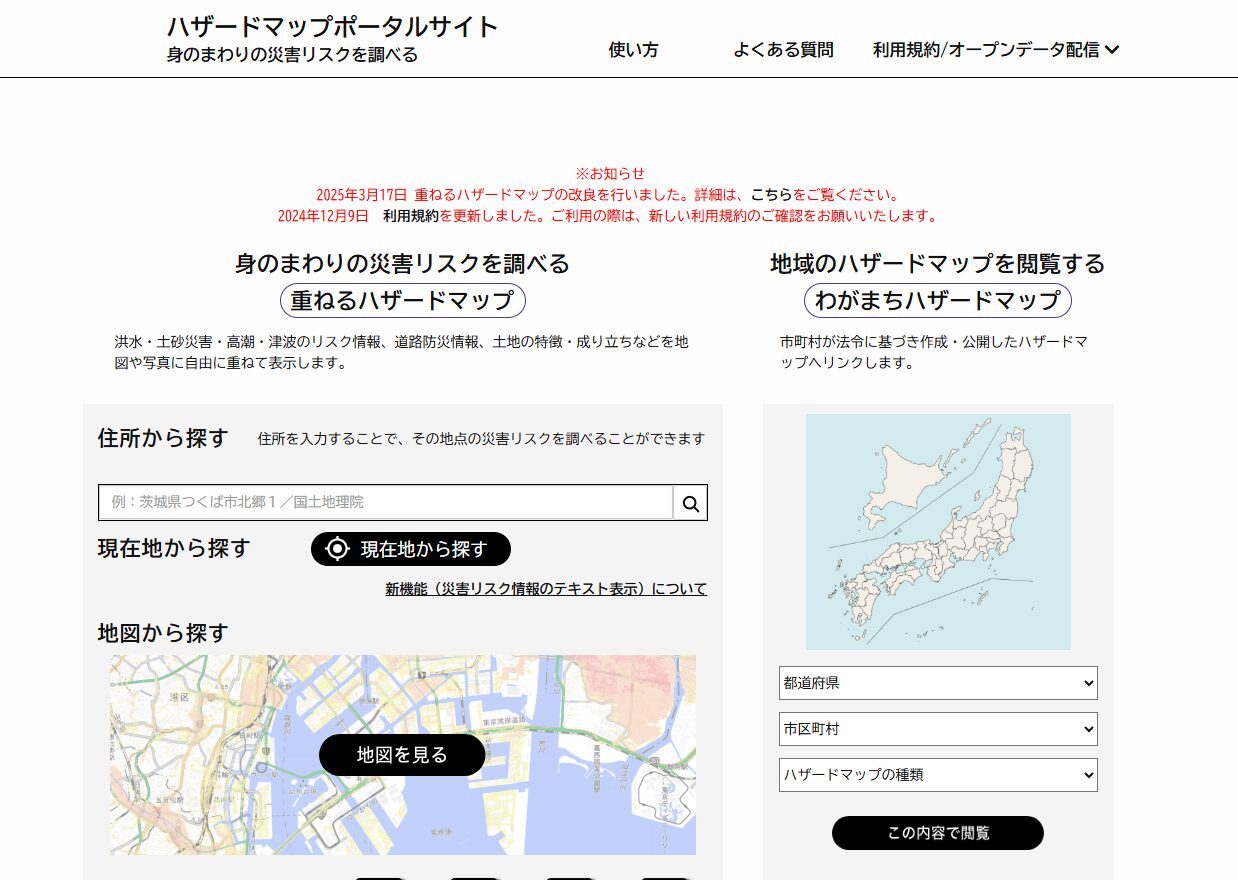1238x880 pixels.
Task: Open the 利用規約 link in the red notice
Action: point(410,215)
